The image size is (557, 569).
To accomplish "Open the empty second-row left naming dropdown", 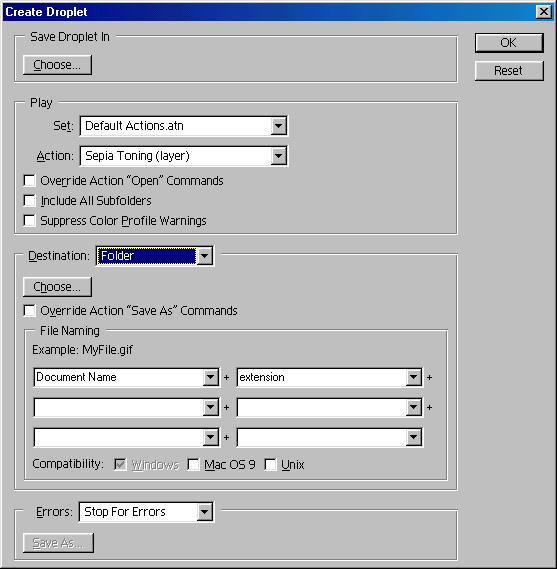I will pos(126,408).
